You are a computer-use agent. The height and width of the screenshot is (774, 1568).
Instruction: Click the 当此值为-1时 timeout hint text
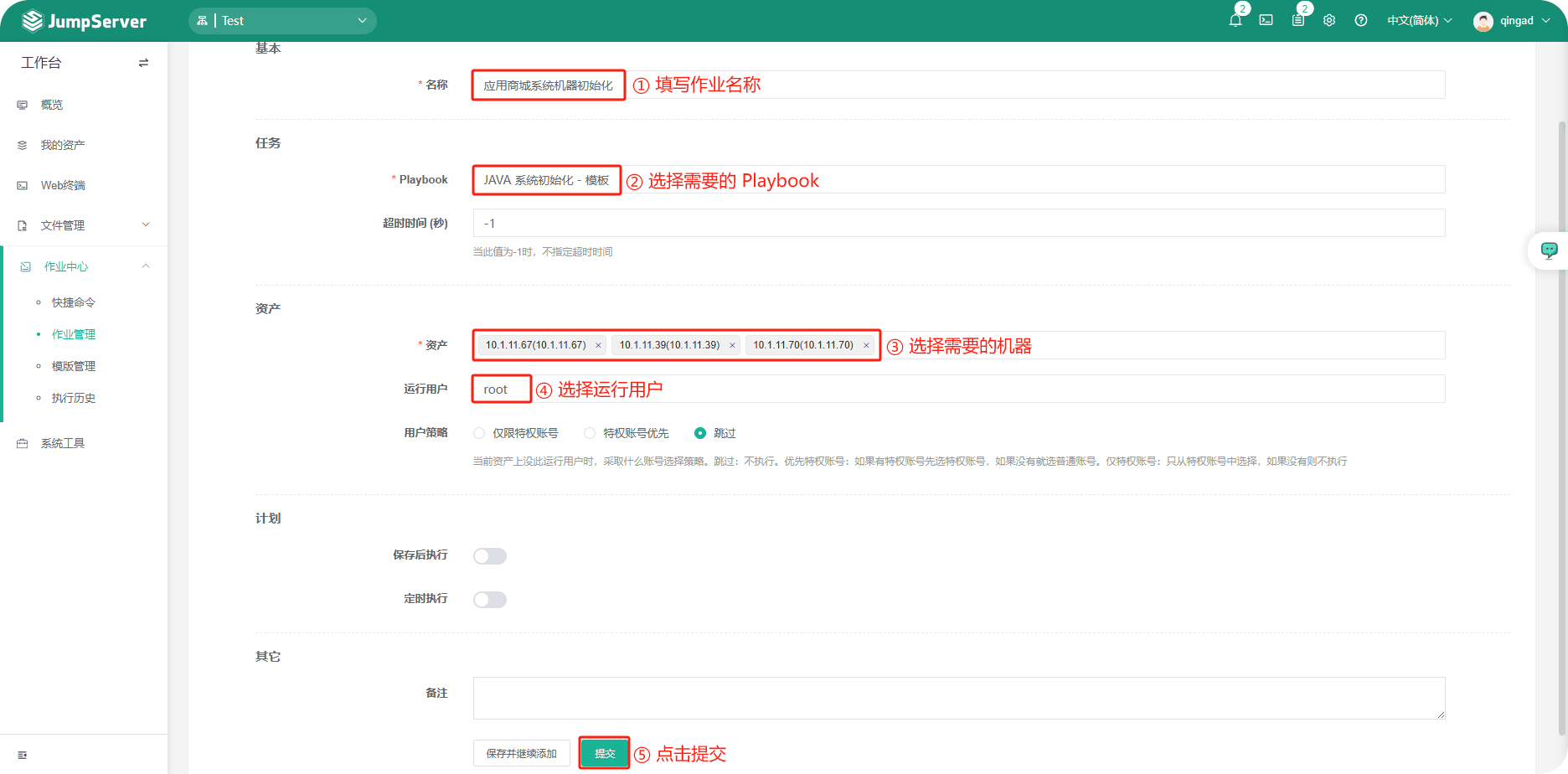543,252
